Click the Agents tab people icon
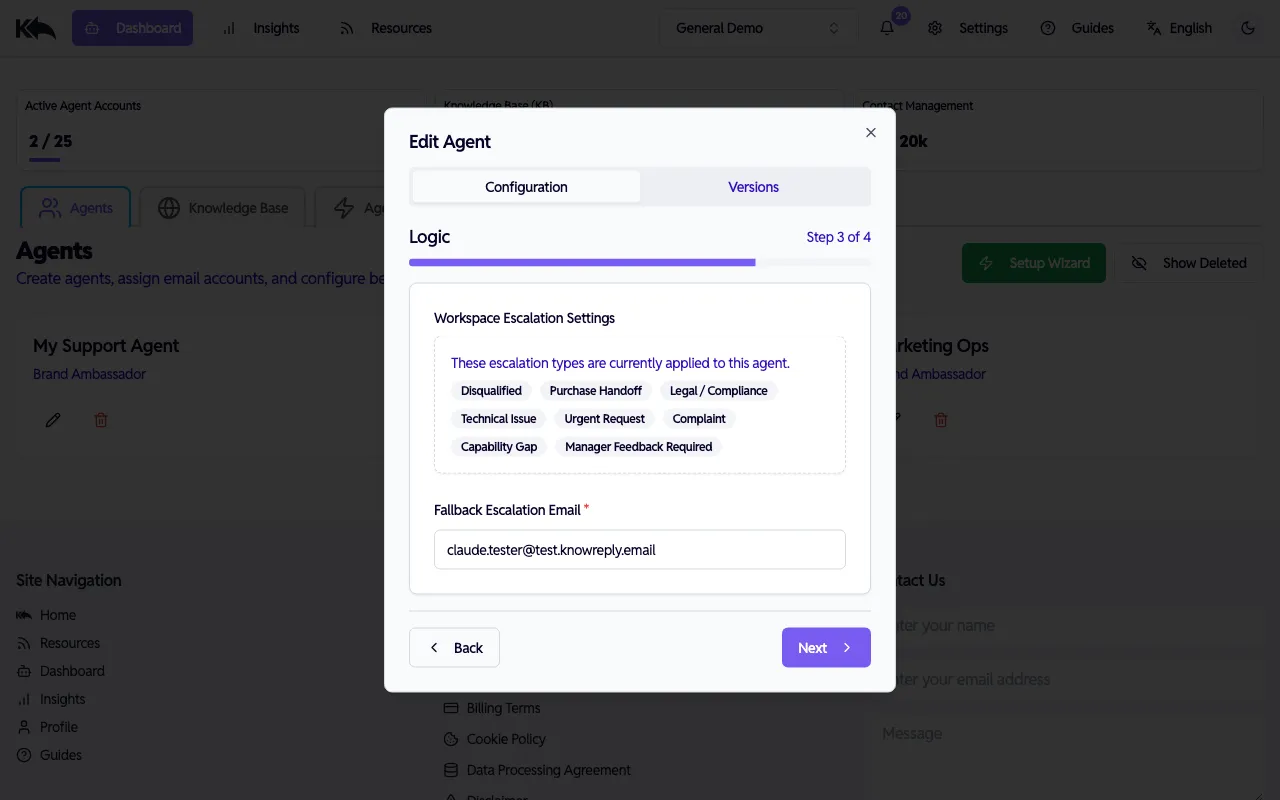The image size is (1280, 800). point(49,207)
